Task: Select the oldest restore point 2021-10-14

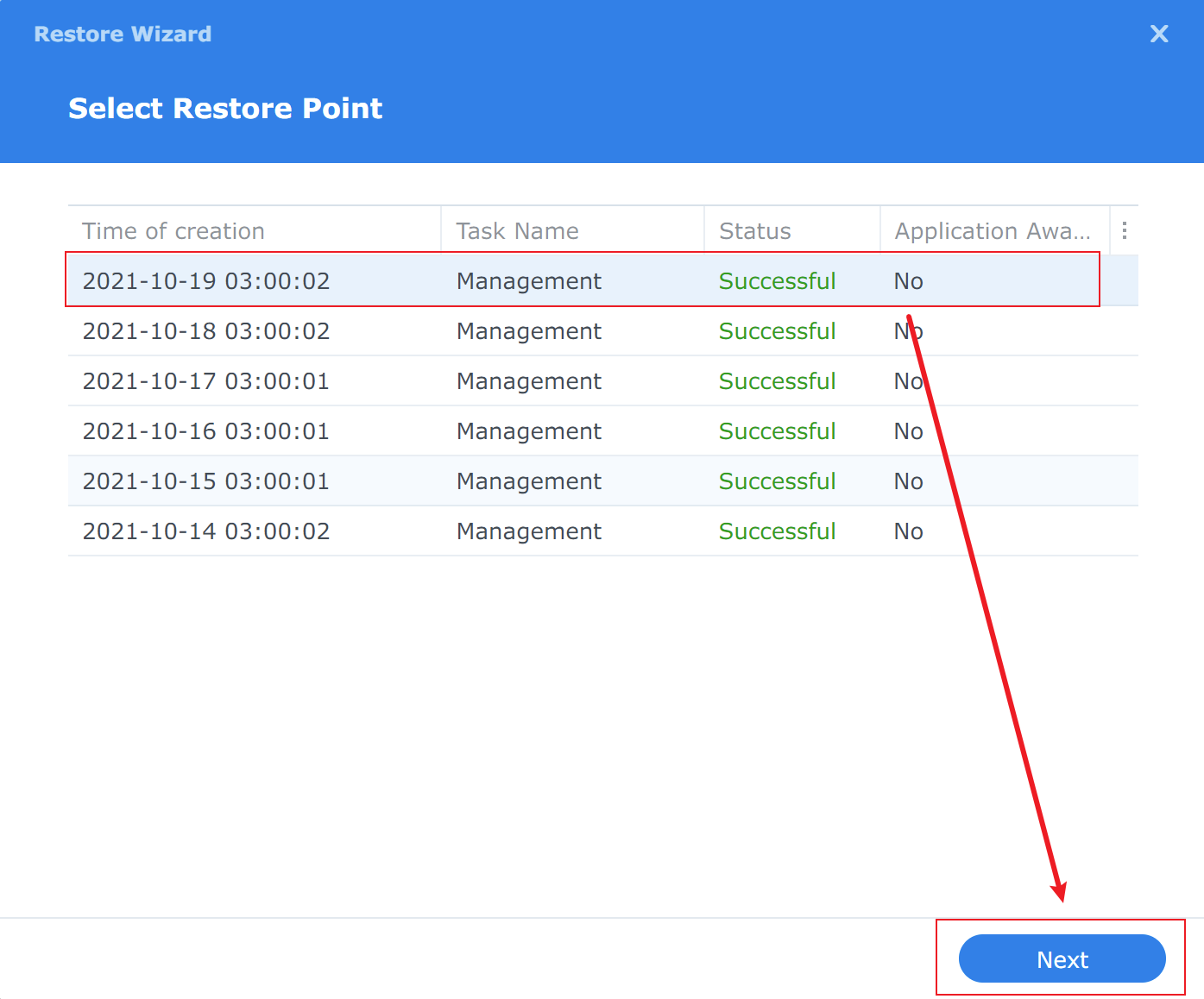Action: (206, 531)
